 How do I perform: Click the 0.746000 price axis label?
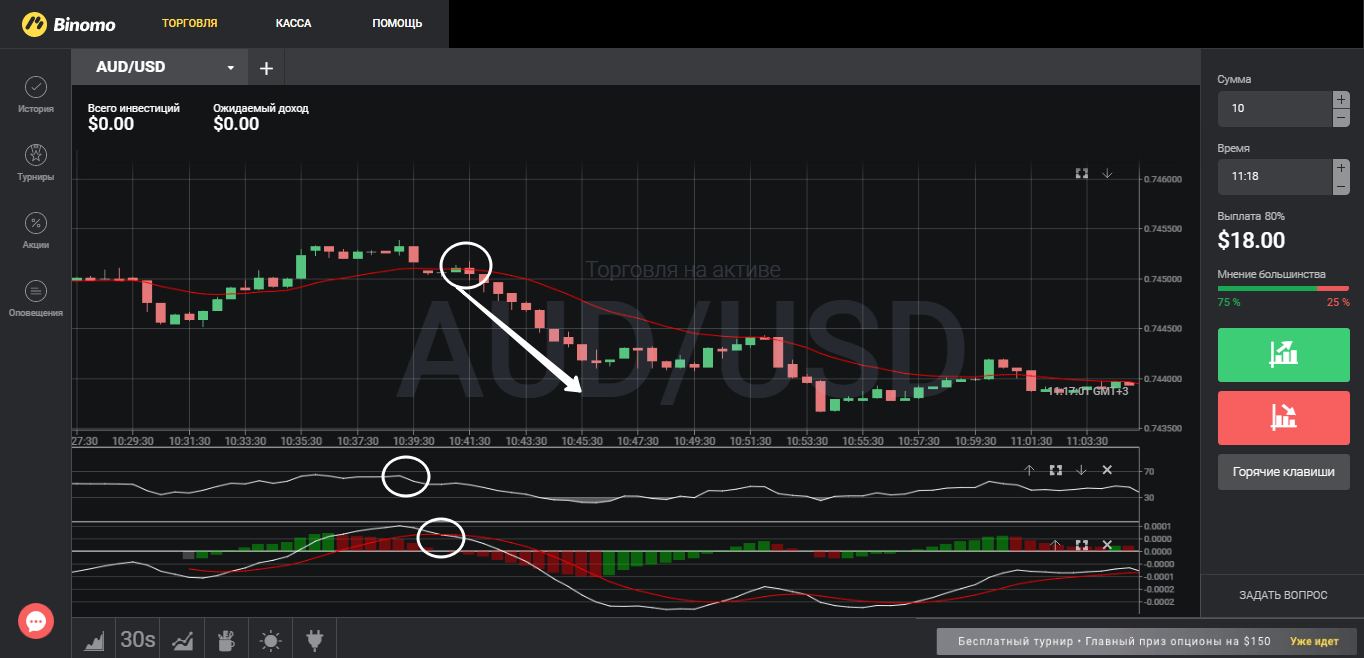pos(1162,179)
